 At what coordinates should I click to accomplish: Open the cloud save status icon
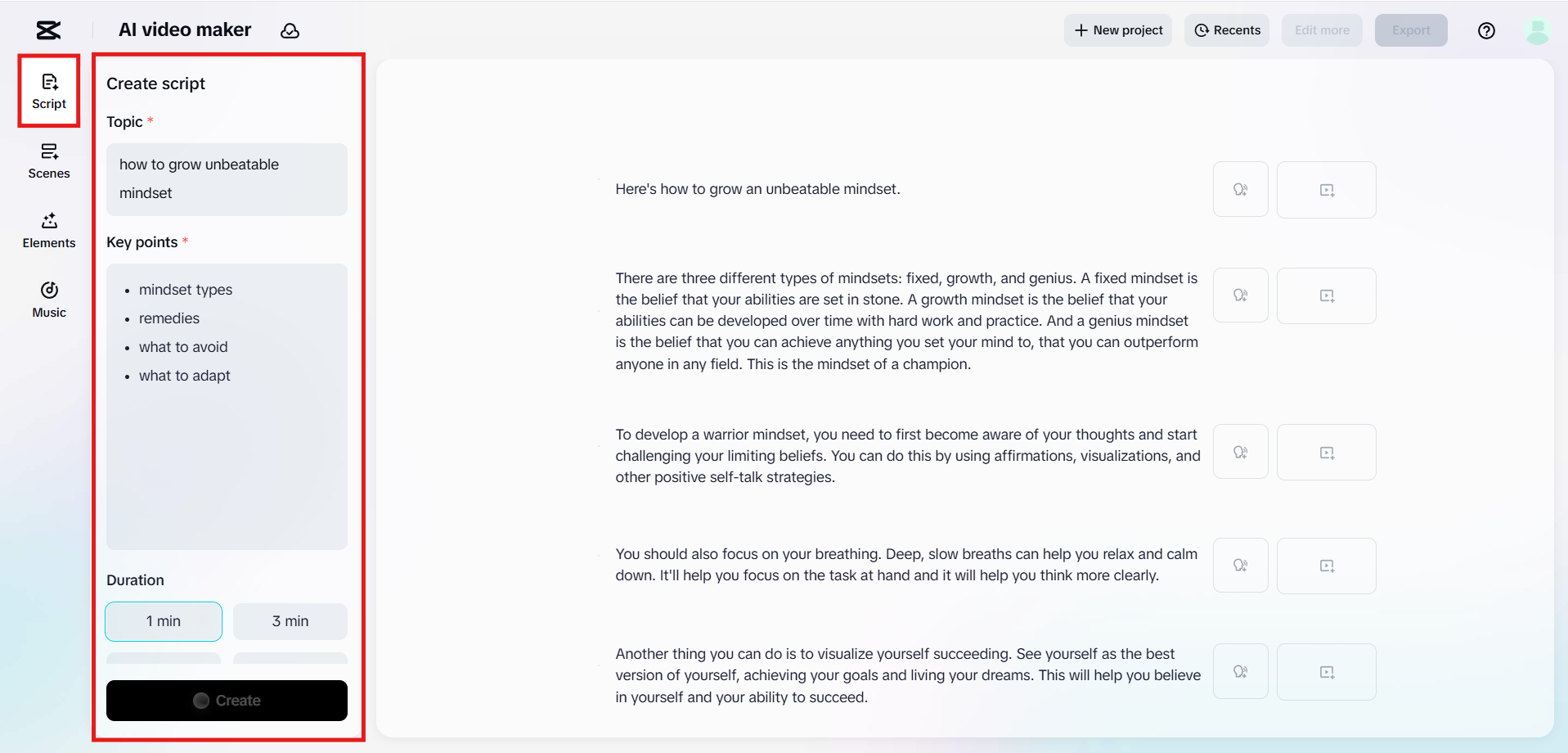pos(290,30)
